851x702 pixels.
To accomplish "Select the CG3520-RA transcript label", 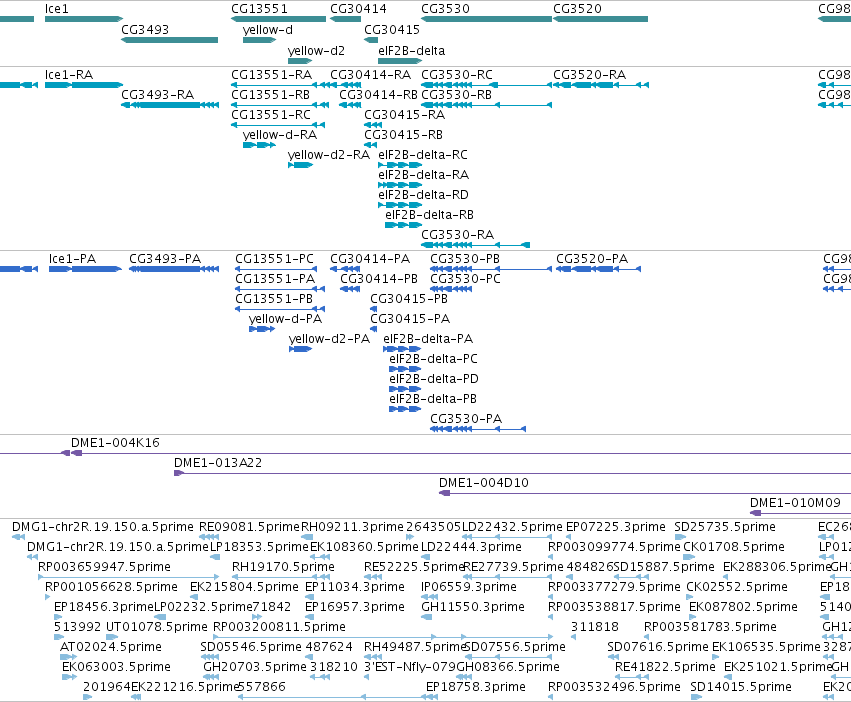I will [589, 74].
